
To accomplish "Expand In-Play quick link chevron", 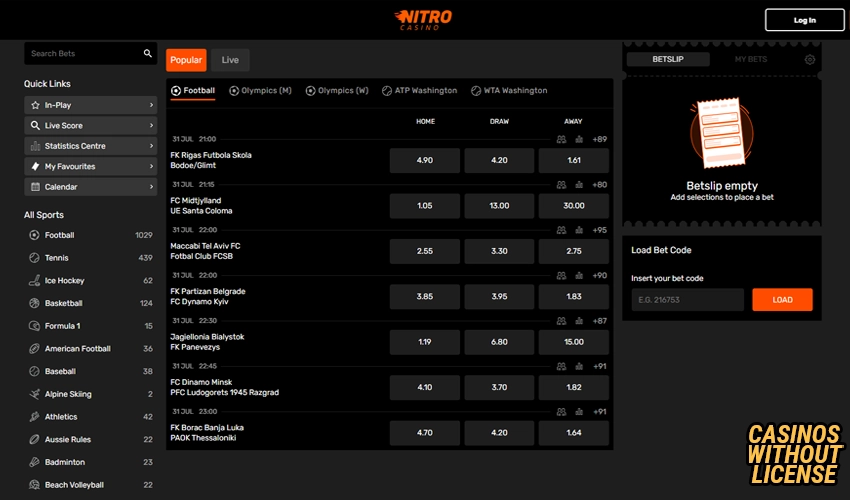I will click(x=151, y=105).
